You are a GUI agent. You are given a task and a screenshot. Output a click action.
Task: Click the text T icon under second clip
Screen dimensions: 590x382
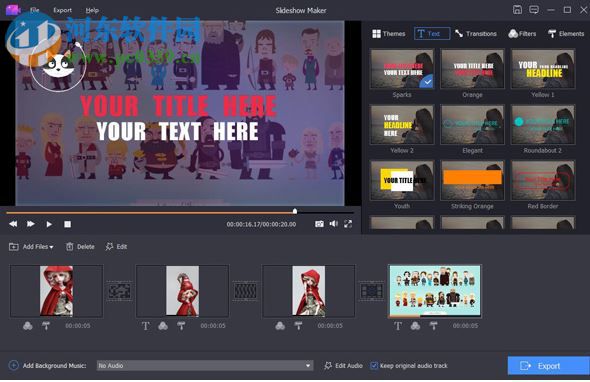point(146,326)
